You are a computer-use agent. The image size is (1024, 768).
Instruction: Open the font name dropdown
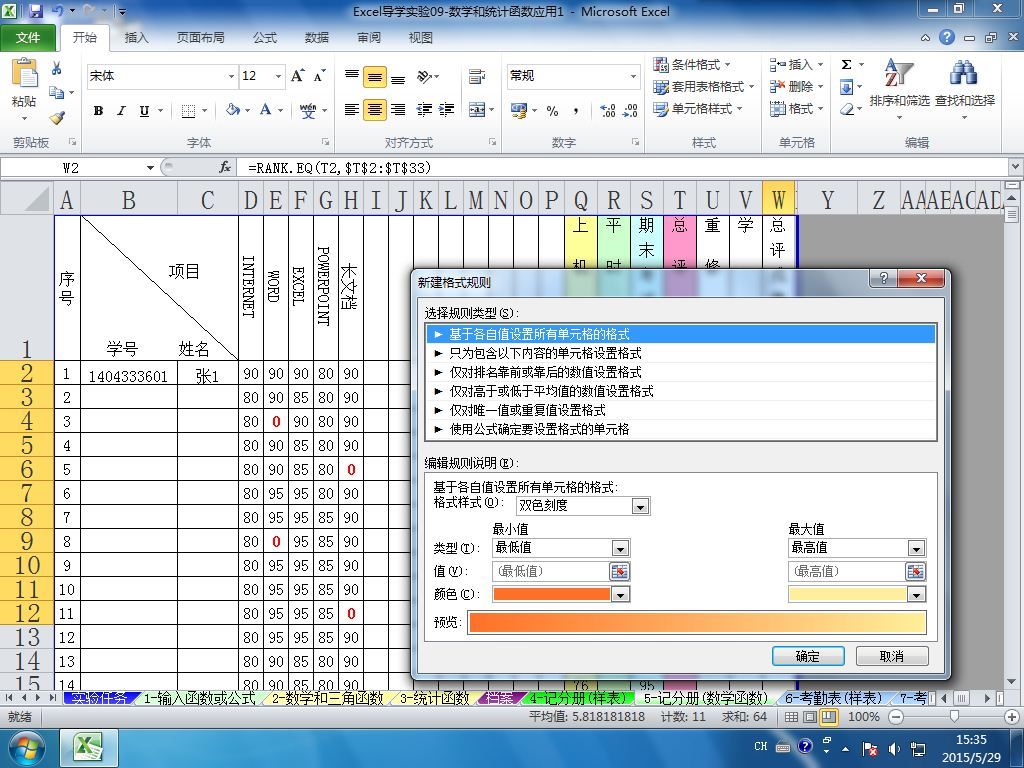231,76
